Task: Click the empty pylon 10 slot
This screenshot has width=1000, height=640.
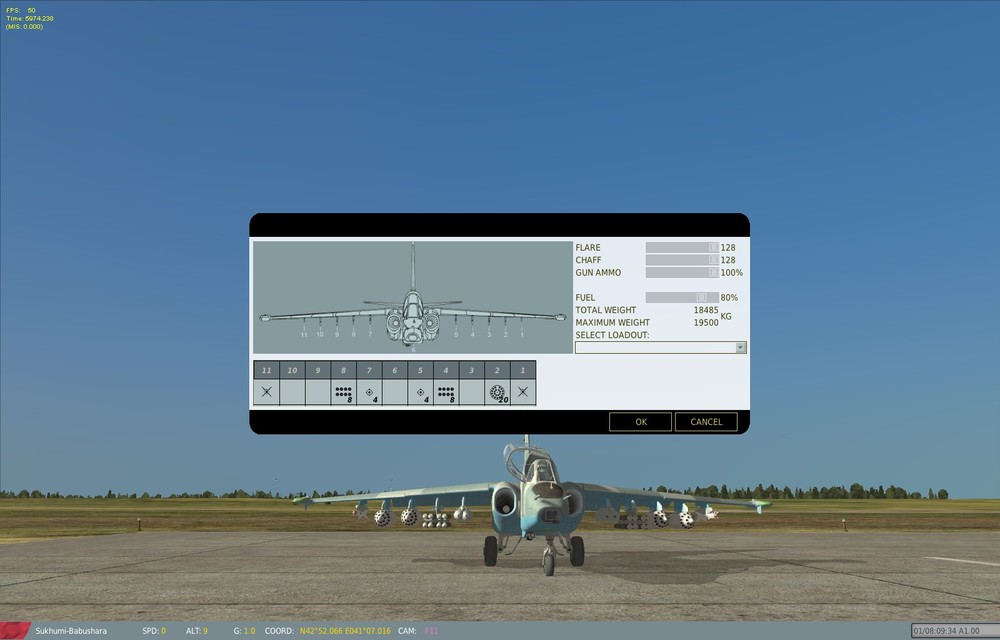Action: coord(292,392)
